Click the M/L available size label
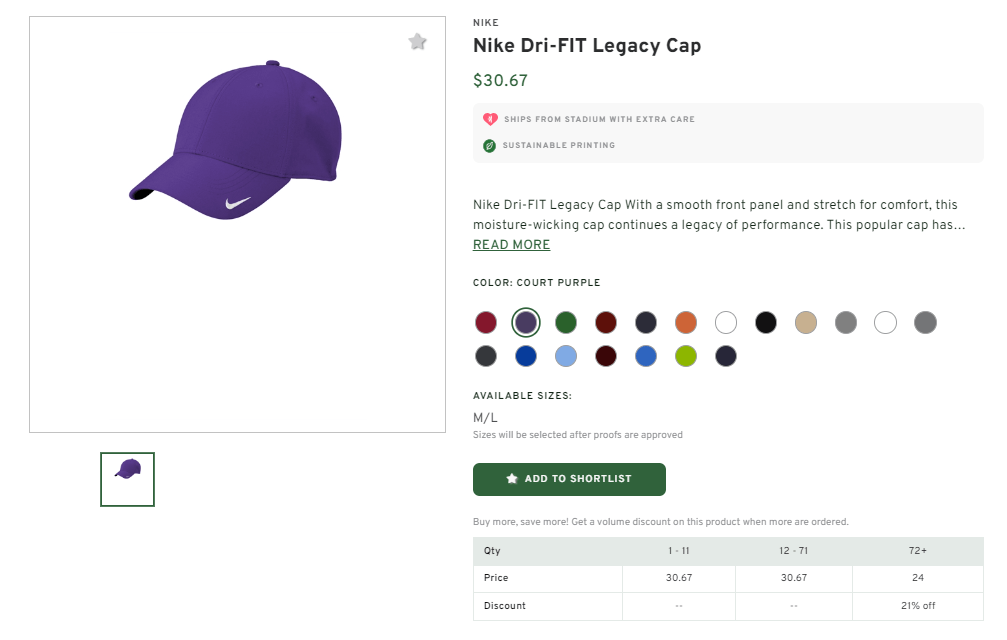Viewport: 1007px width, 640px height. 484,417
